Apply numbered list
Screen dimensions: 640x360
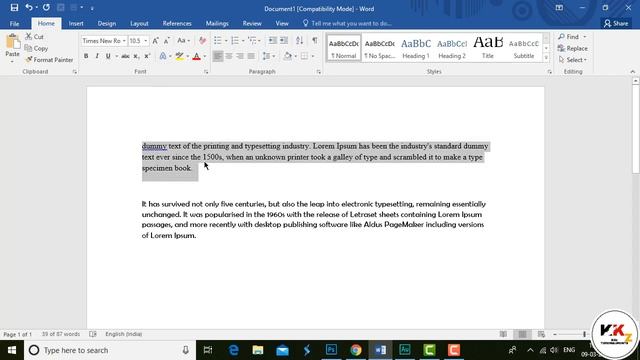235,40
